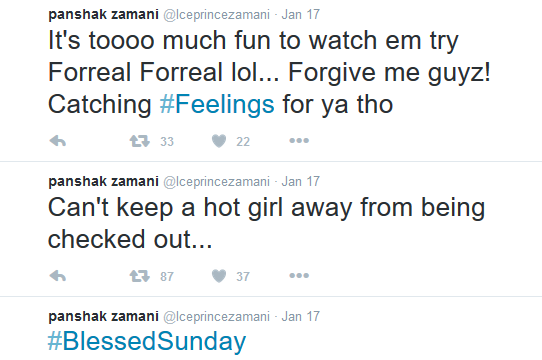
Task: Open @Iceprincezamani handle on the #Feelings tweet
Action: (x=216, y=15)
